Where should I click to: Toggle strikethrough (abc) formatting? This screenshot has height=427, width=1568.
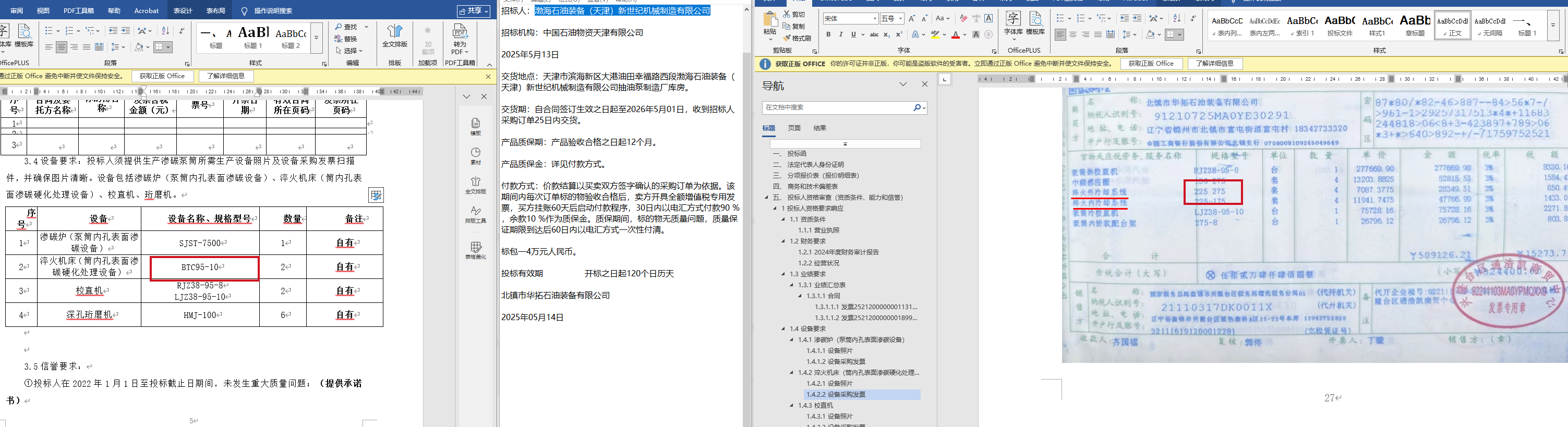tap(874, 34)
